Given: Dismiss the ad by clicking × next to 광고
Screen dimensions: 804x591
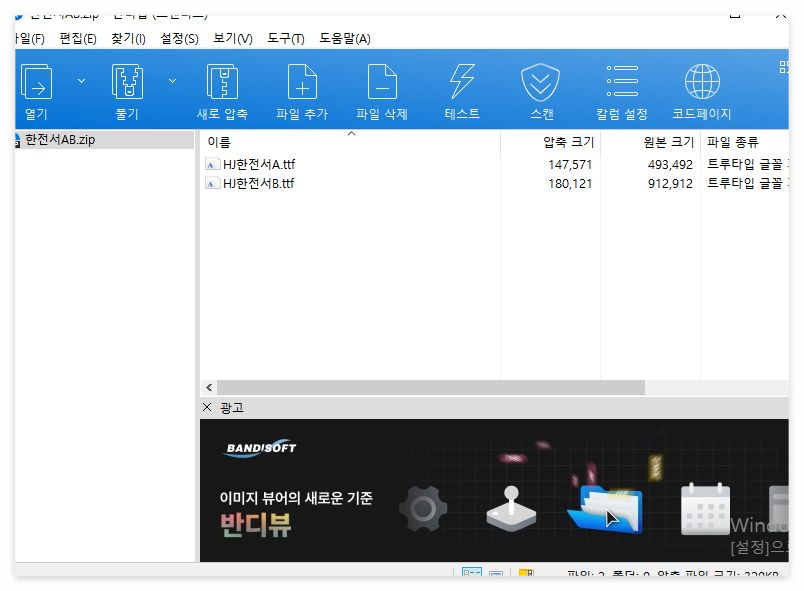Looking at the screenshot, I should 208,407.
